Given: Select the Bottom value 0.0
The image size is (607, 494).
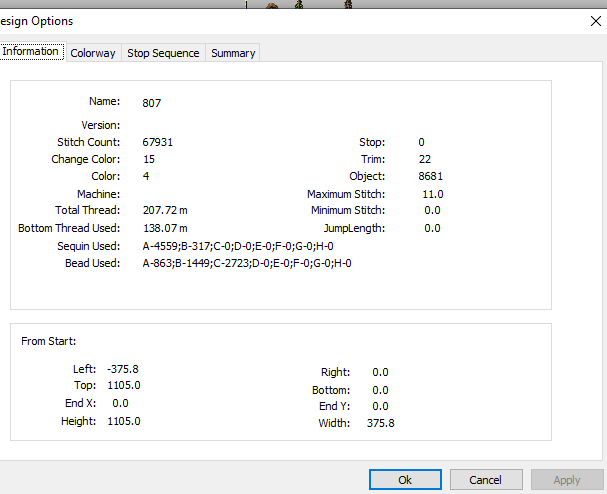Looking at the screenshot, I should 380,390.
